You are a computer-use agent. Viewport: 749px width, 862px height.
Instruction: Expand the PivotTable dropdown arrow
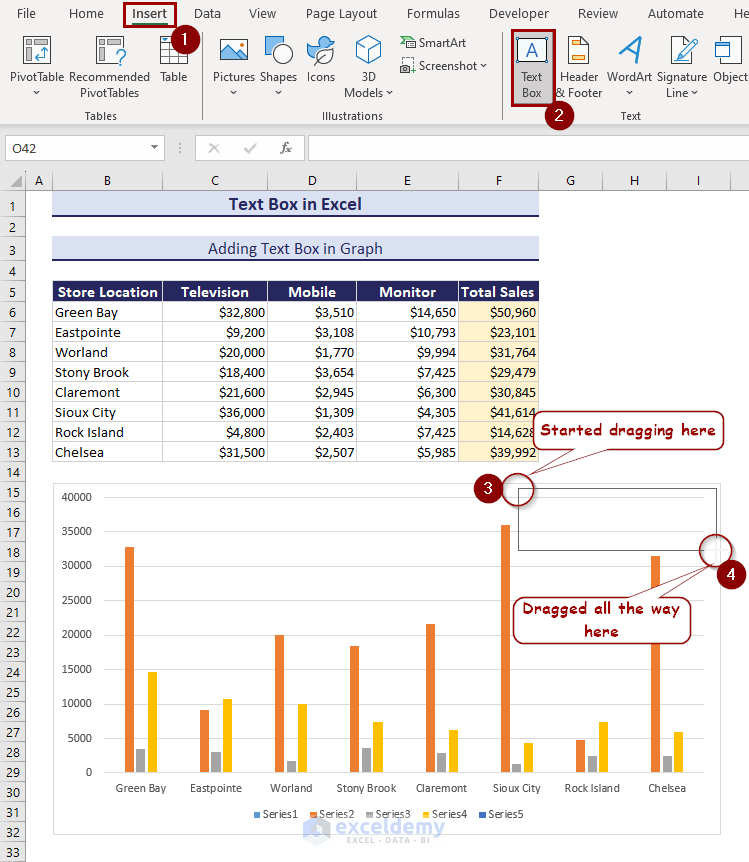click(x=37, y=92)
